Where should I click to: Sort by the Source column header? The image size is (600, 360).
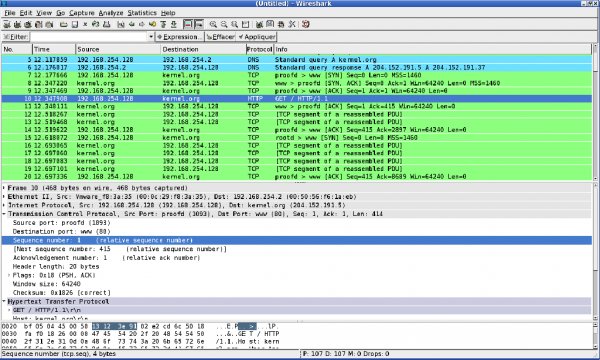coord(118,49)
